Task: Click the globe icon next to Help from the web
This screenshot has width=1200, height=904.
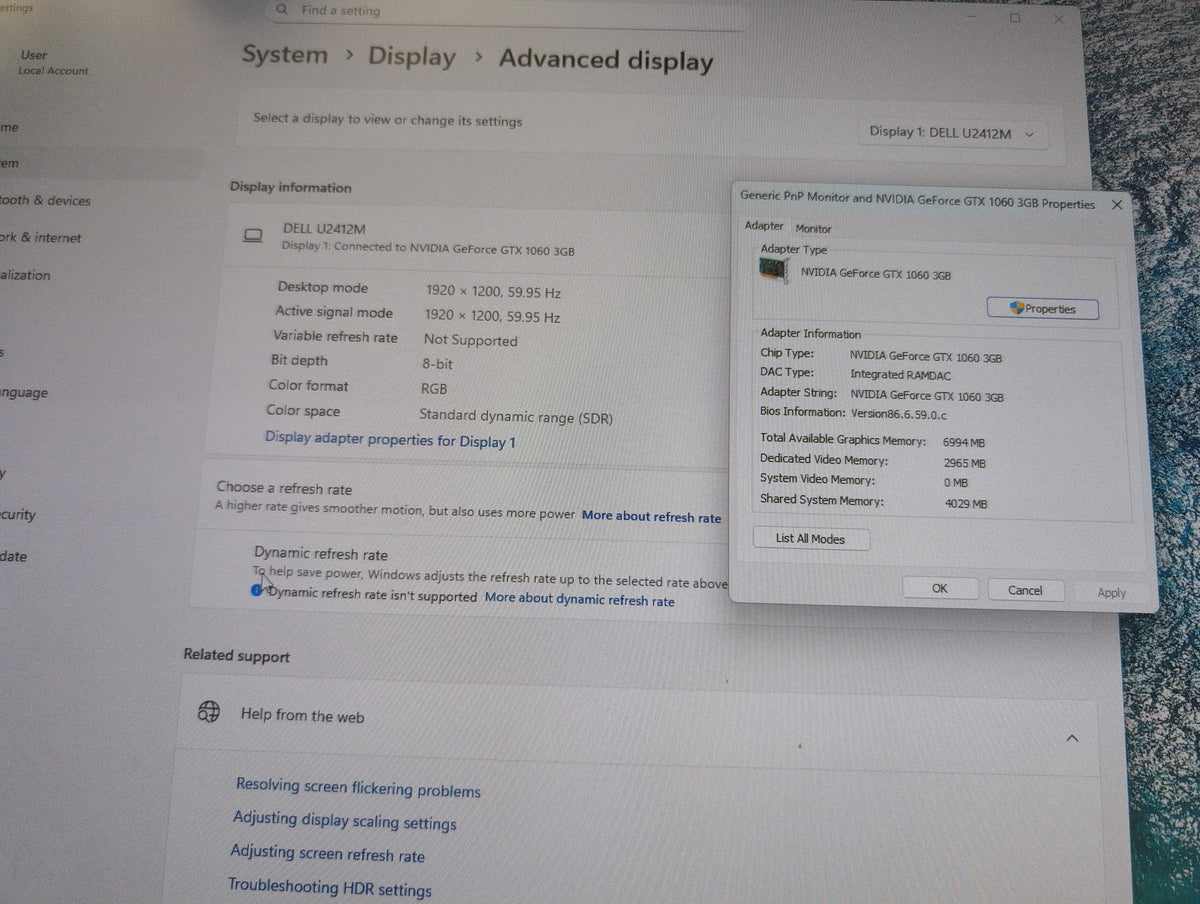Action: (208, 711)
